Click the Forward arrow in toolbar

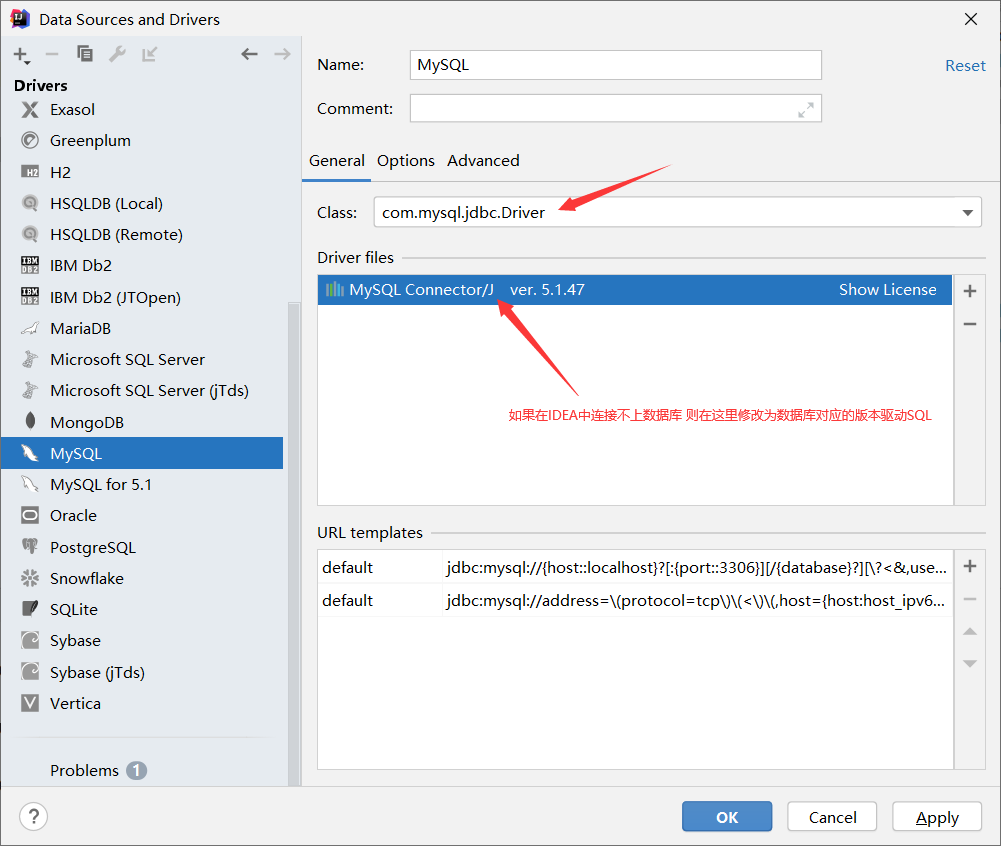(282, 54)
